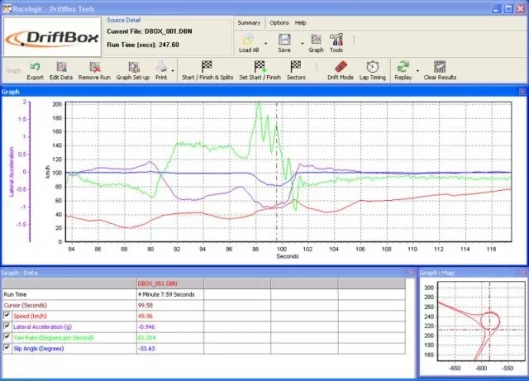Close the Graph panel
This screenshot has width=529, height=381.
tap(523, 91)
